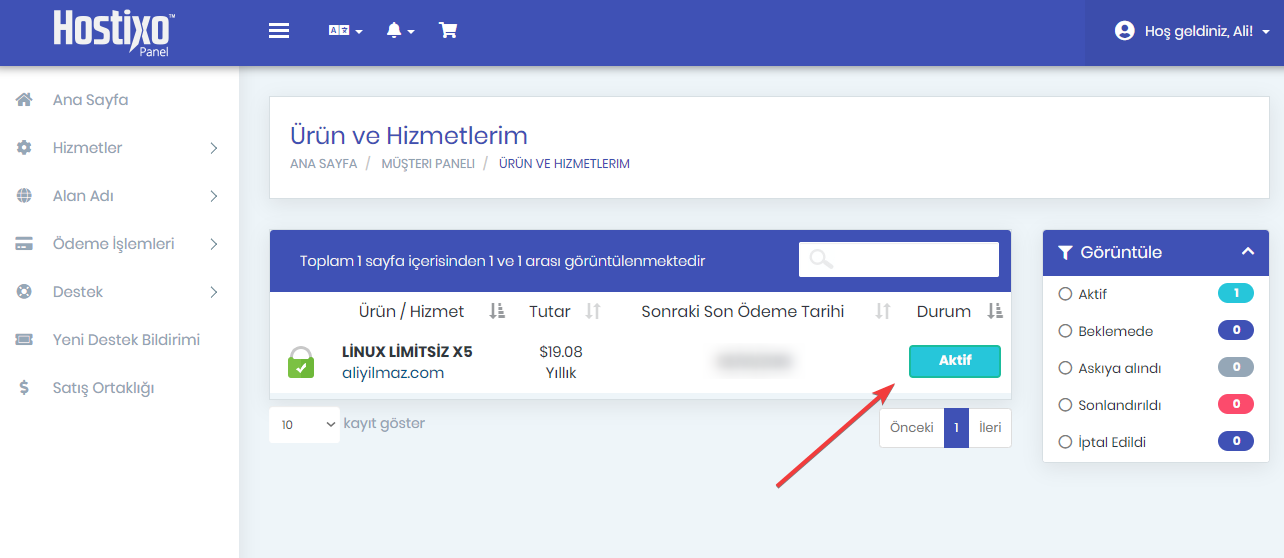Select the Aktif filter radio button

[1065, 294]
